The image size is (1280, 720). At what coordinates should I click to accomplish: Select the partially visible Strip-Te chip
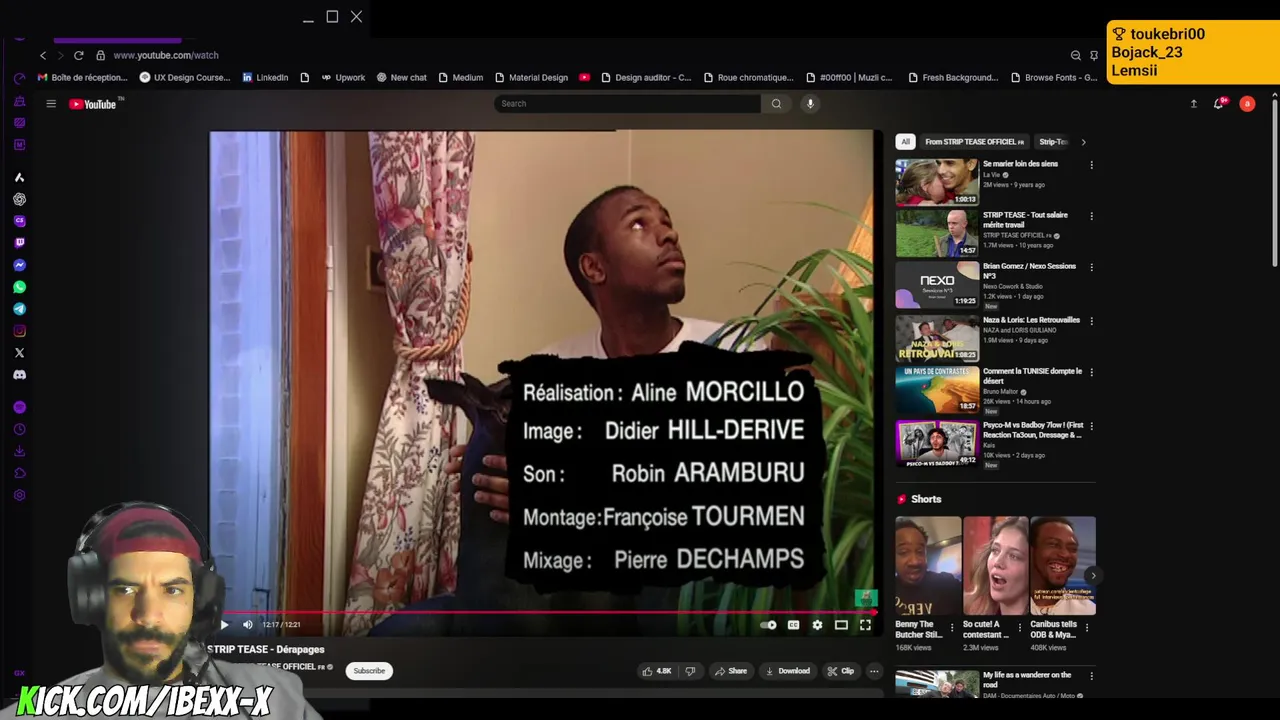tap(1052, 142)
